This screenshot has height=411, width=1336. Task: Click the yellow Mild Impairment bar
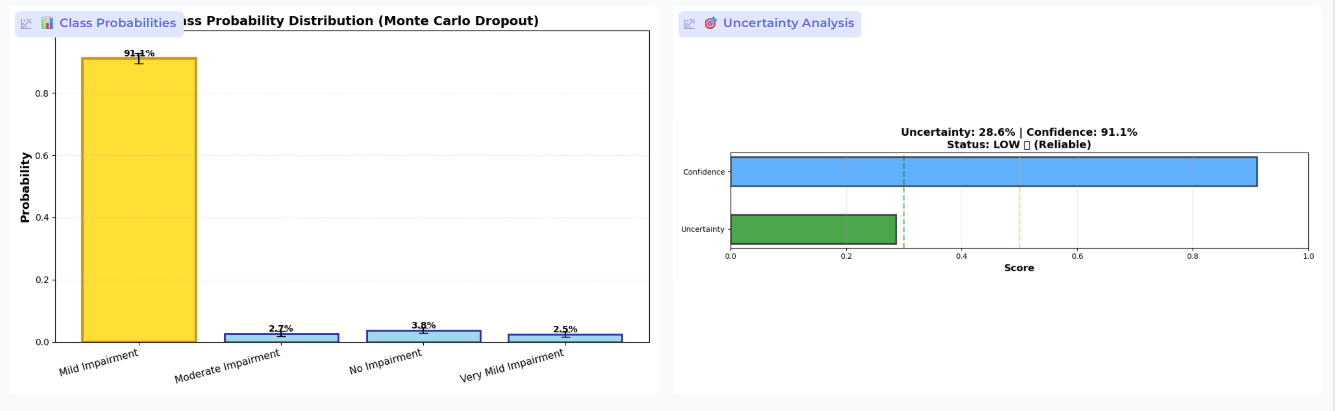coord(139,200)
